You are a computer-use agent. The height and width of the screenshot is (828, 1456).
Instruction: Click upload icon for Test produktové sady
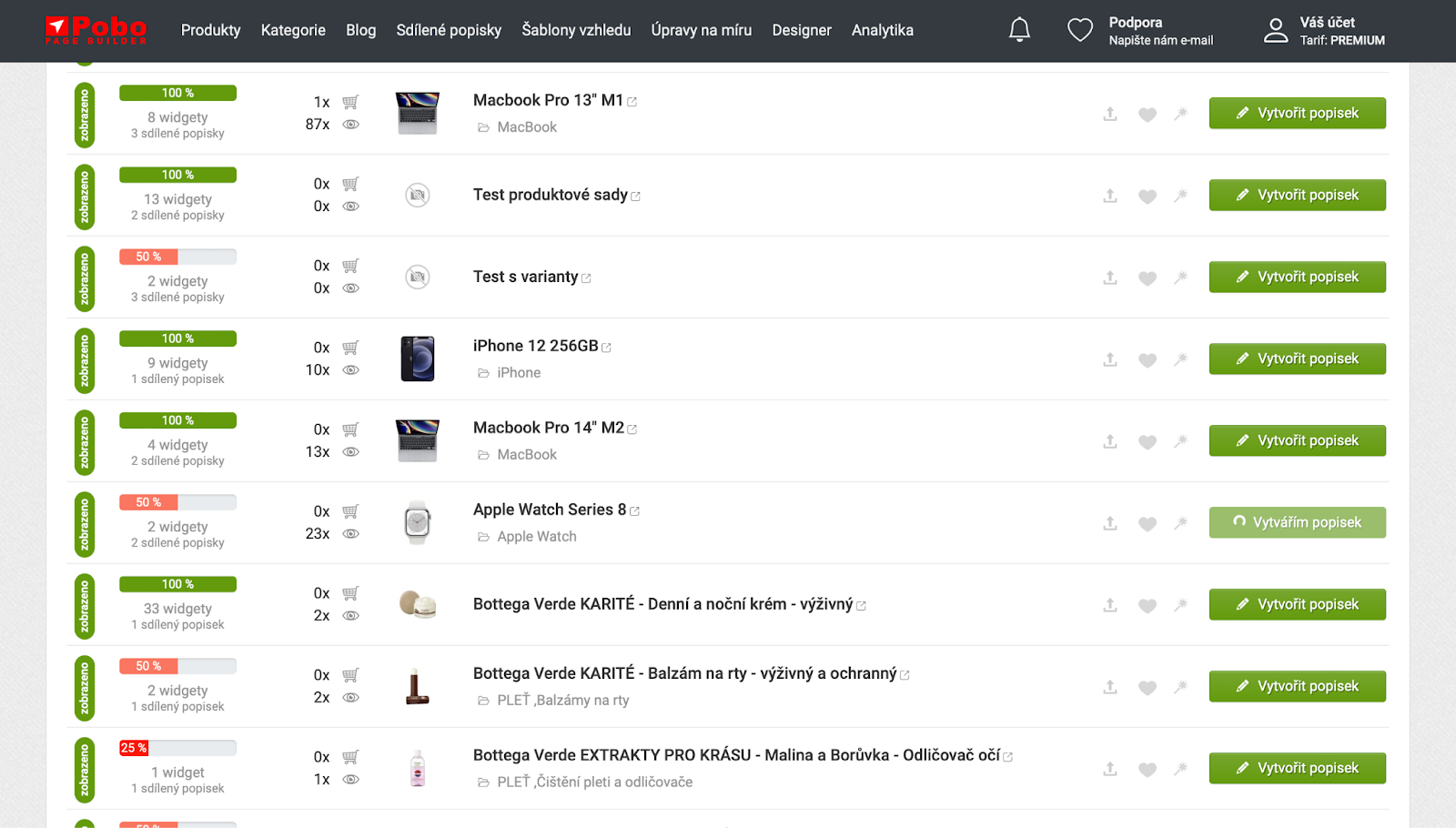(x=1110, y=196)
